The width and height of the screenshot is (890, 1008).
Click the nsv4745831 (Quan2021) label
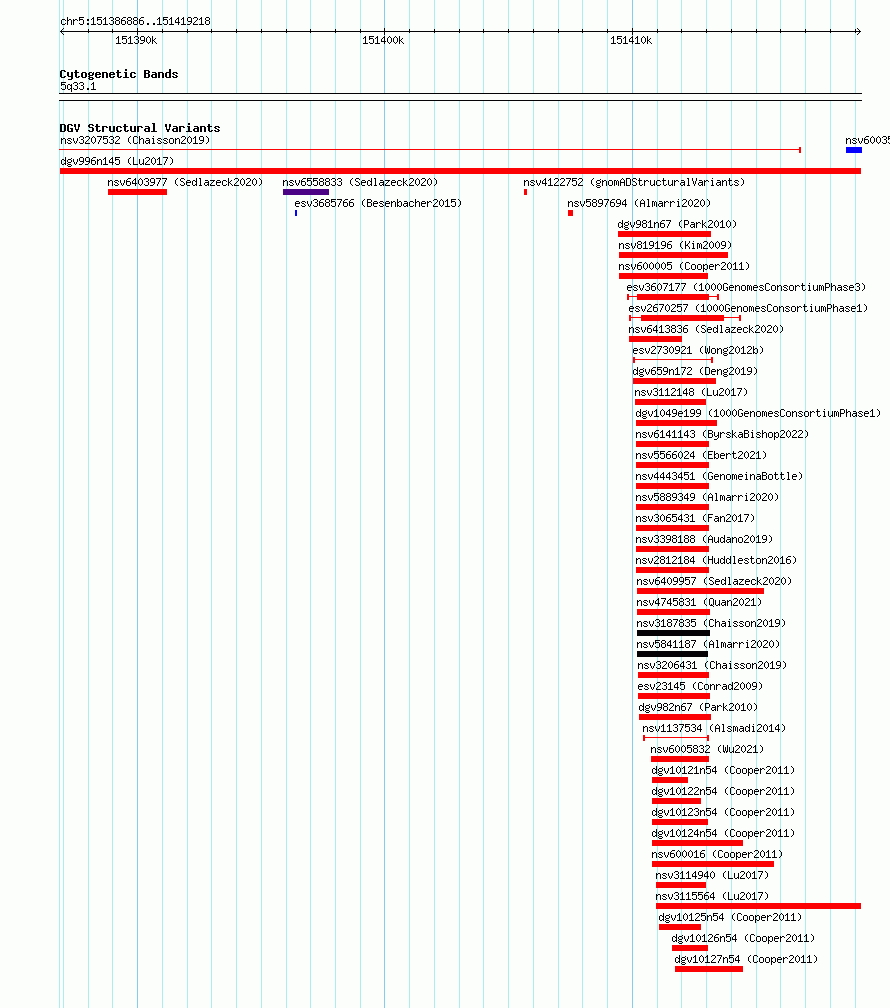(699, 602)
